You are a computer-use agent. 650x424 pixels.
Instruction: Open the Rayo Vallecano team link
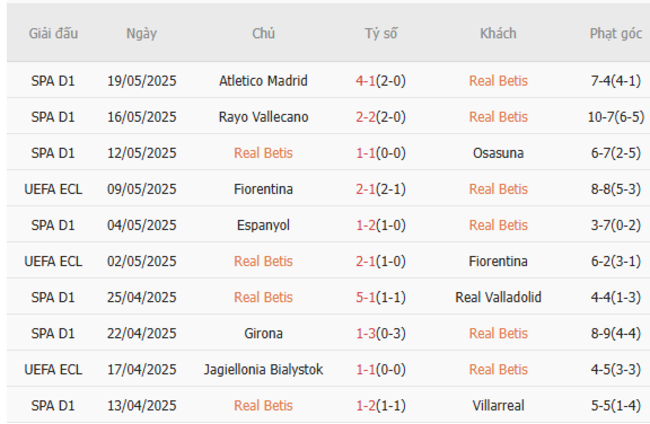click(263, 117)
